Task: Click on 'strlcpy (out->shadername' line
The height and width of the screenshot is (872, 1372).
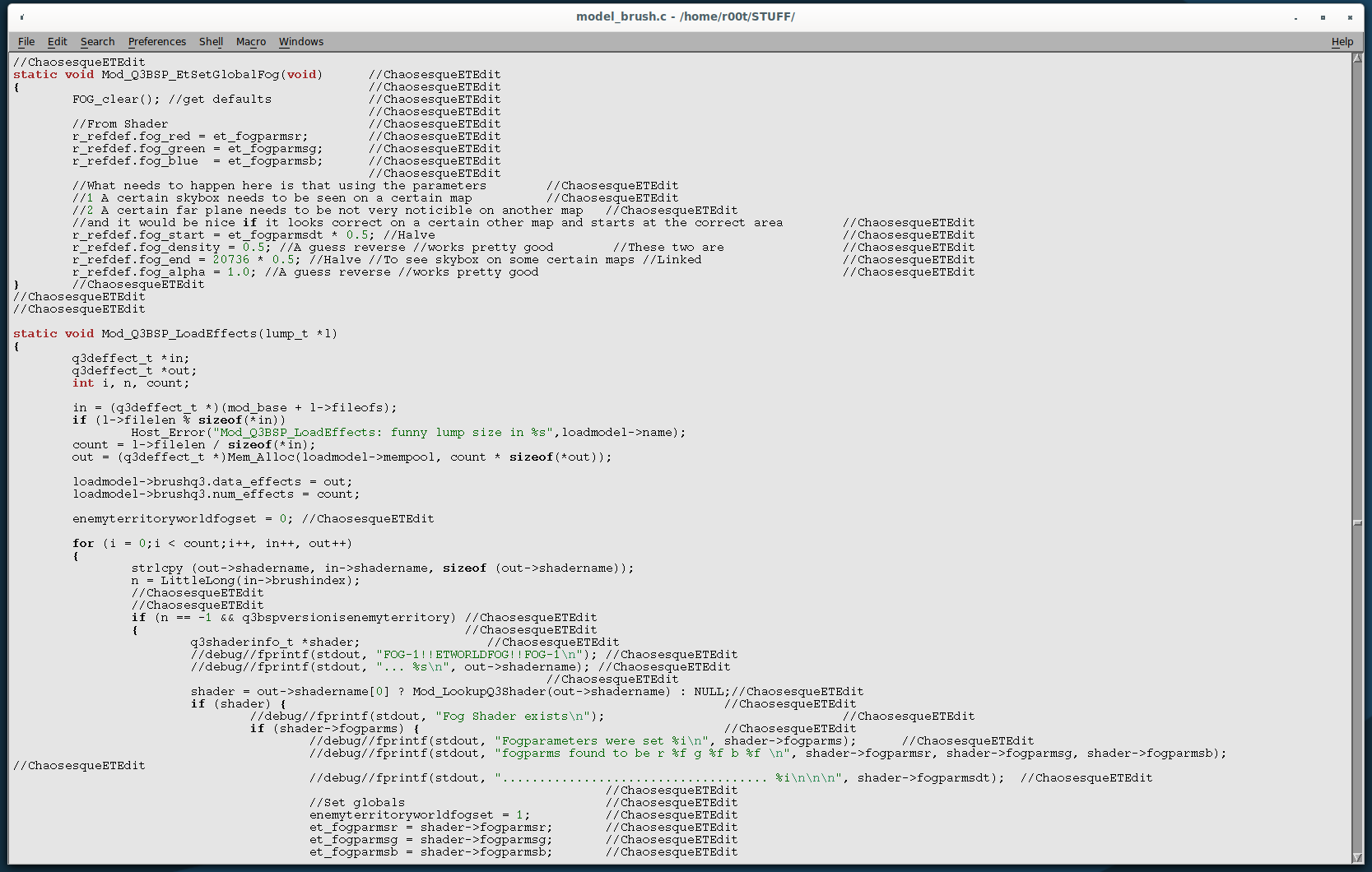Action: click(383, 568)
